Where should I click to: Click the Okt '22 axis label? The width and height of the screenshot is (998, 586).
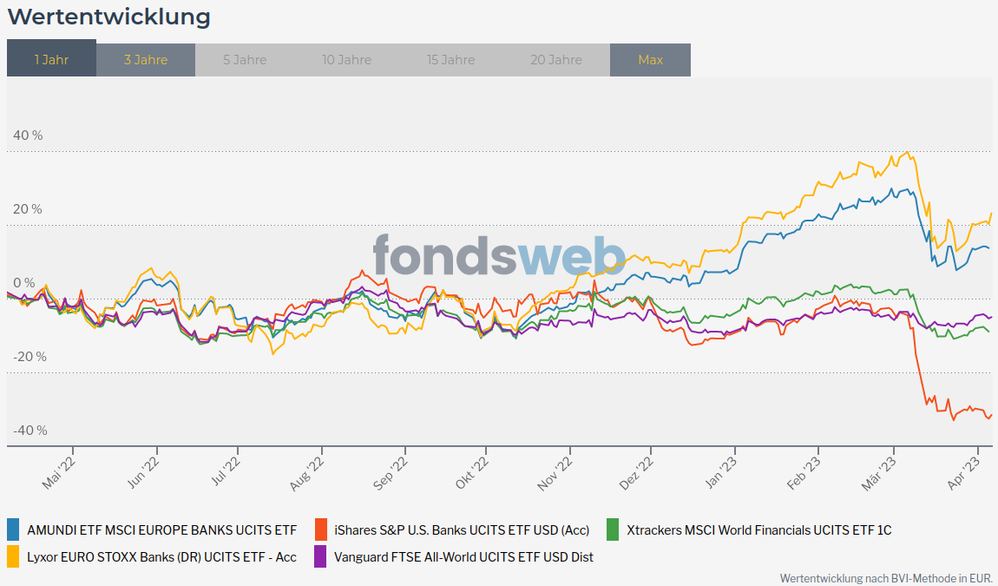tap(472, 473)
